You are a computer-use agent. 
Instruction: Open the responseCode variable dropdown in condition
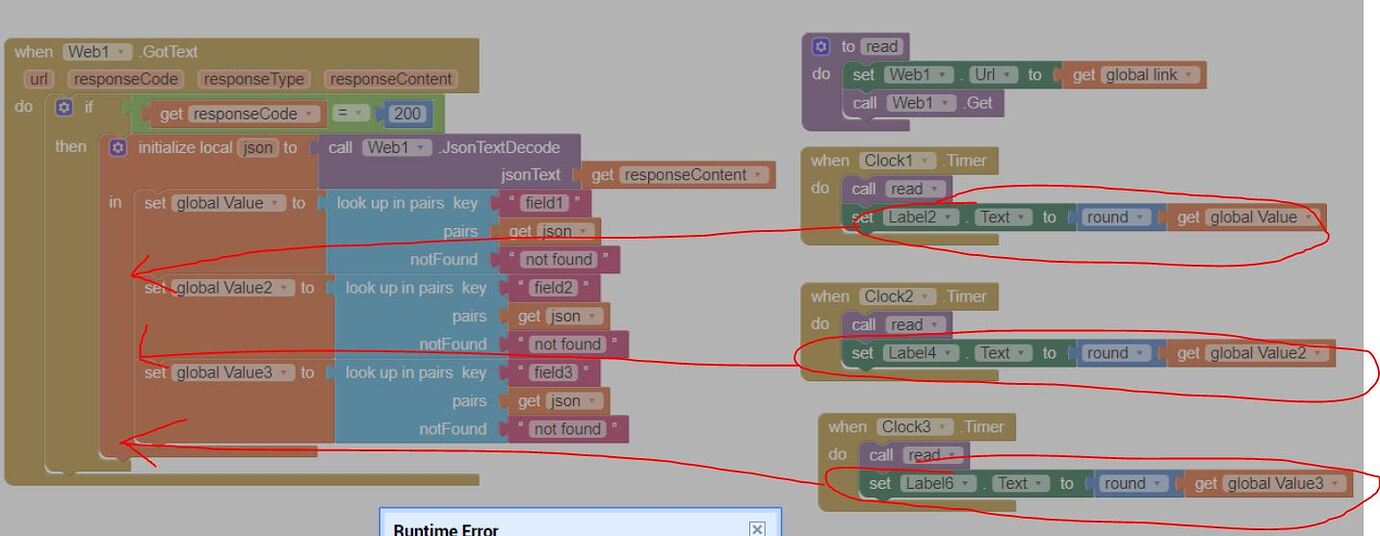pos(254,114)
